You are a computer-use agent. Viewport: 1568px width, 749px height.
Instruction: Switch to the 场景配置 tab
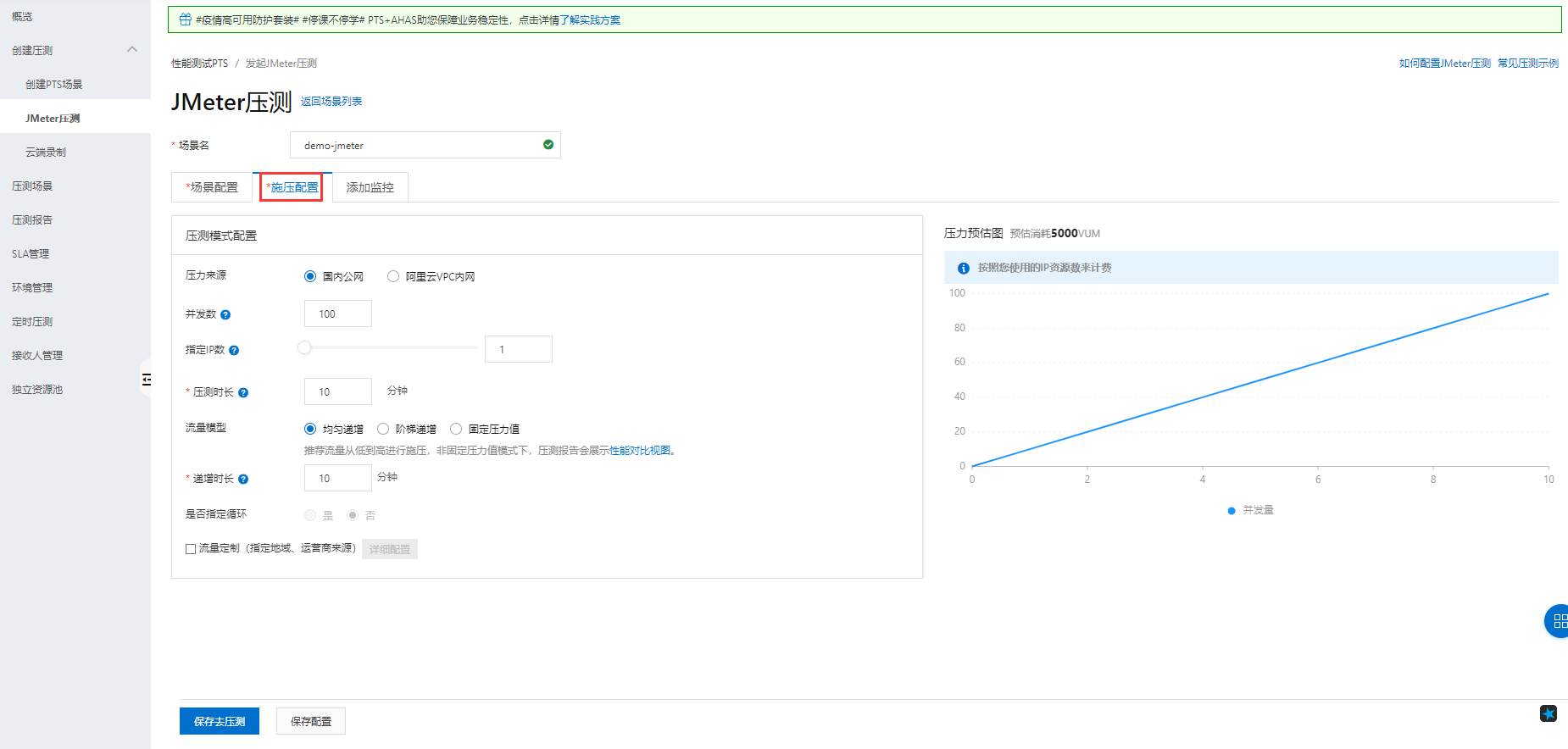coord(212,187)
